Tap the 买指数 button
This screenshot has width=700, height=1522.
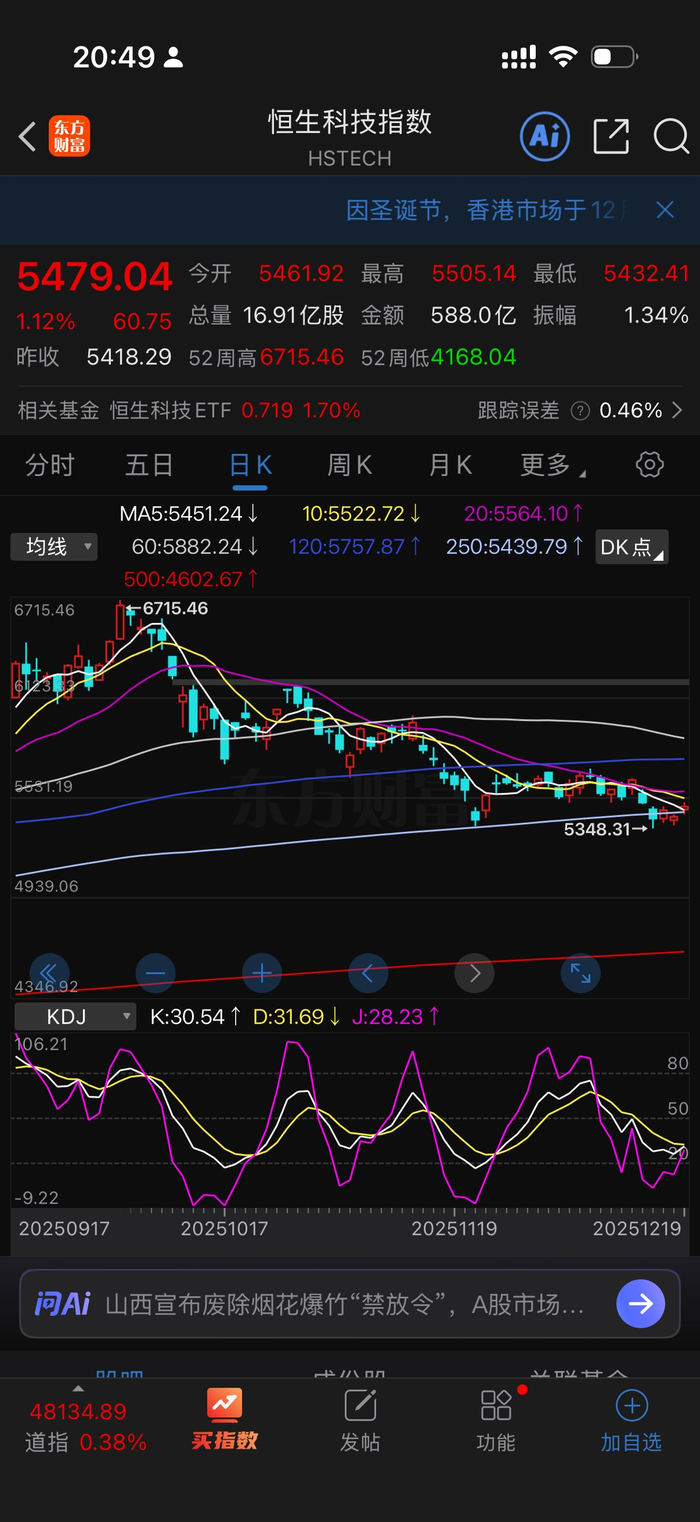(224, 1420)
